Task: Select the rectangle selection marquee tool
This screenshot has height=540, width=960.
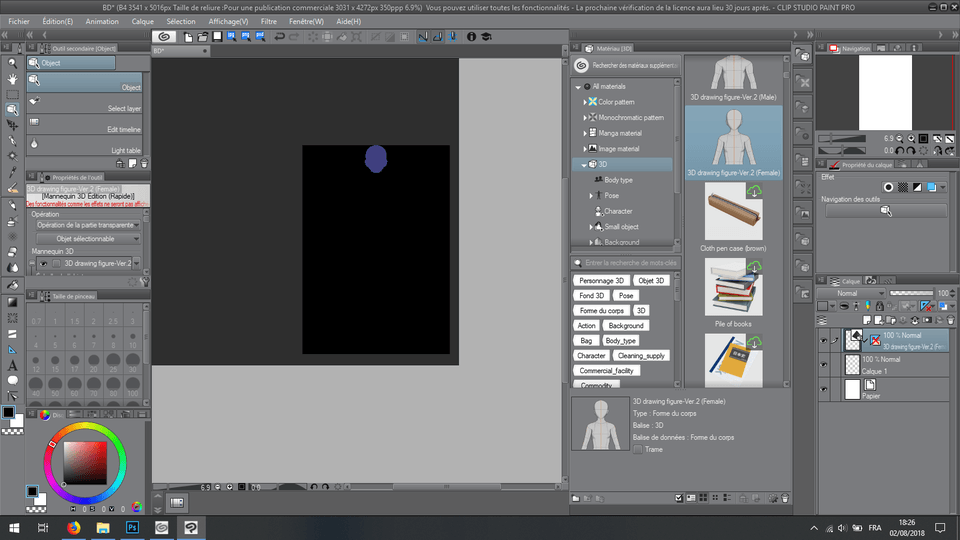Action: tap(12, 94)
